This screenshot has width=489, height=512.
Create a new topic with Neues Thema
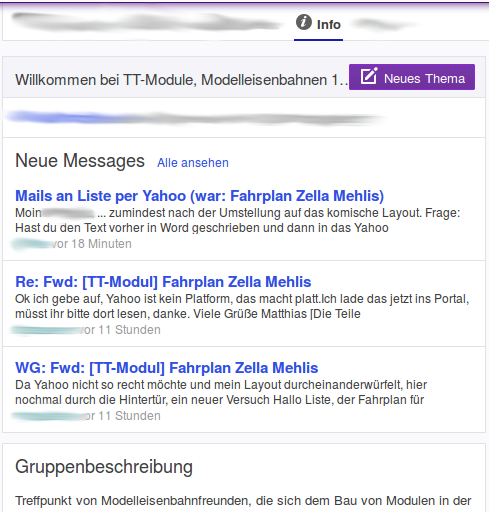click(x=412, y=77)
